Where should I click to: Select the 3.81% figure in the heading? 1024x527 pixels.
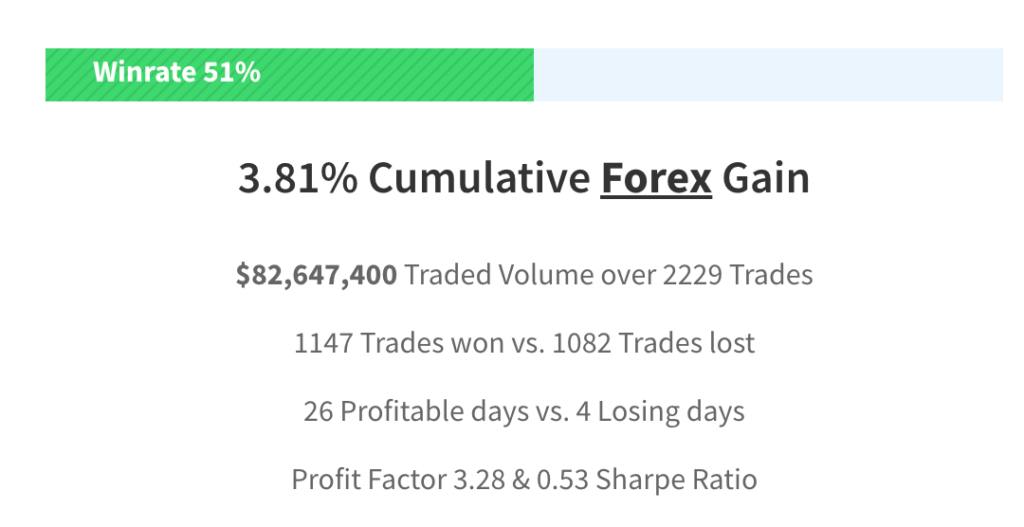pos(298,178)
